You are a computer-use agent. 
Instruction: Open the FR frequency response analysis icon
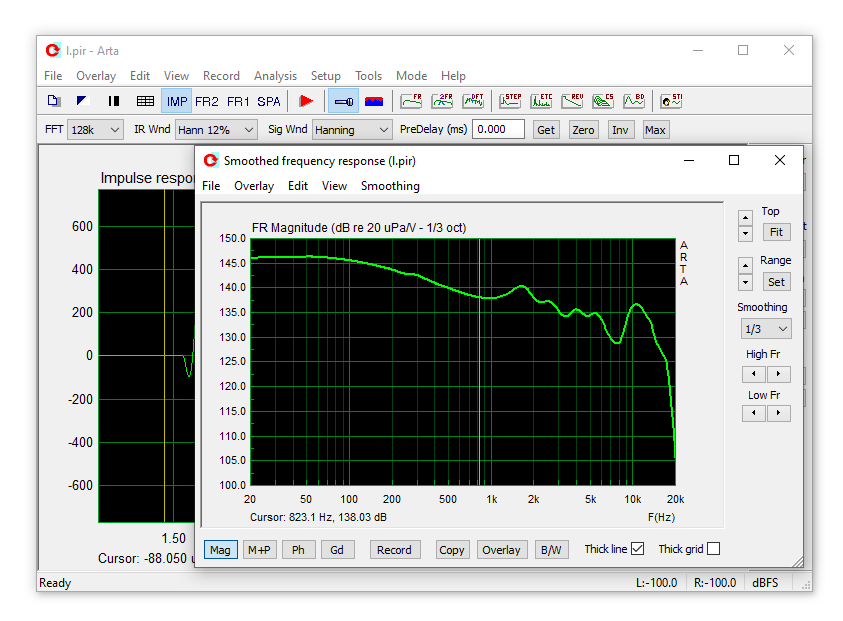[x=411, y=101]
